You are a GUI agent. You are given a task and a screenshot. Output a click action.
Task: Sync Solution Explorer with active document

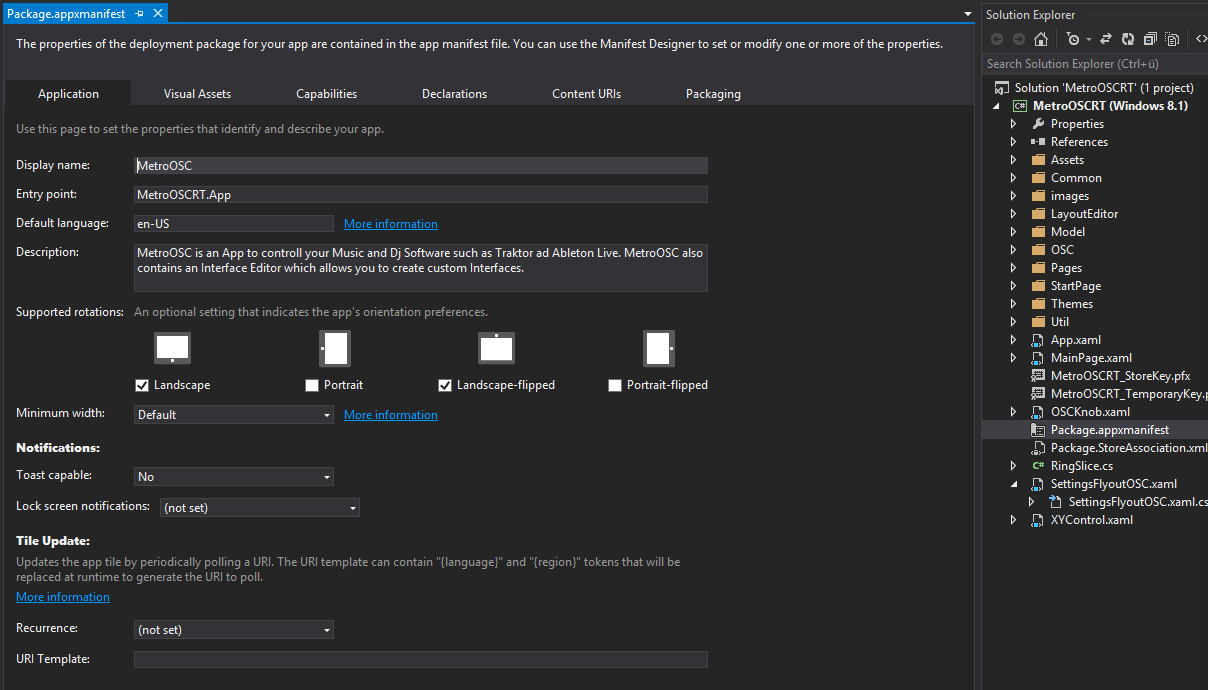tap(1106, 39)
